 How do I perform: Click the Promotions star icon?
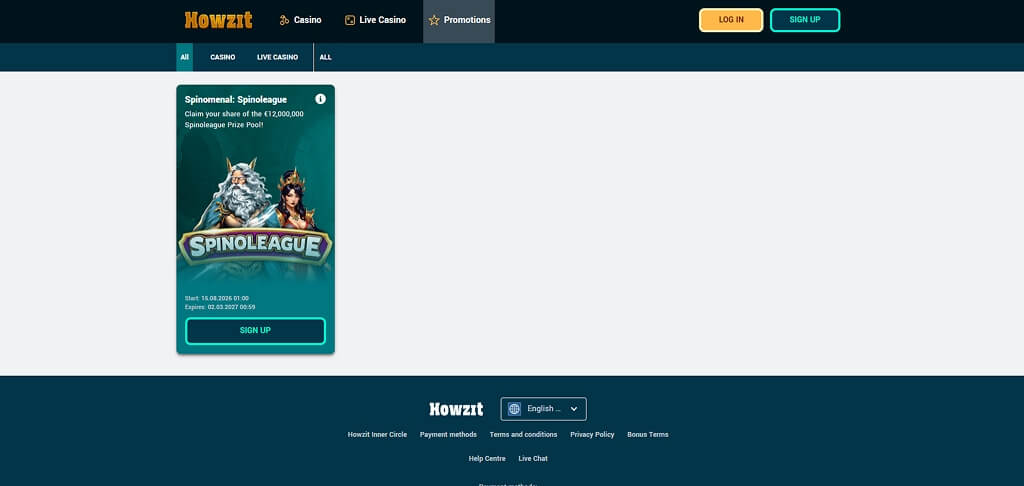click(434, 20)
